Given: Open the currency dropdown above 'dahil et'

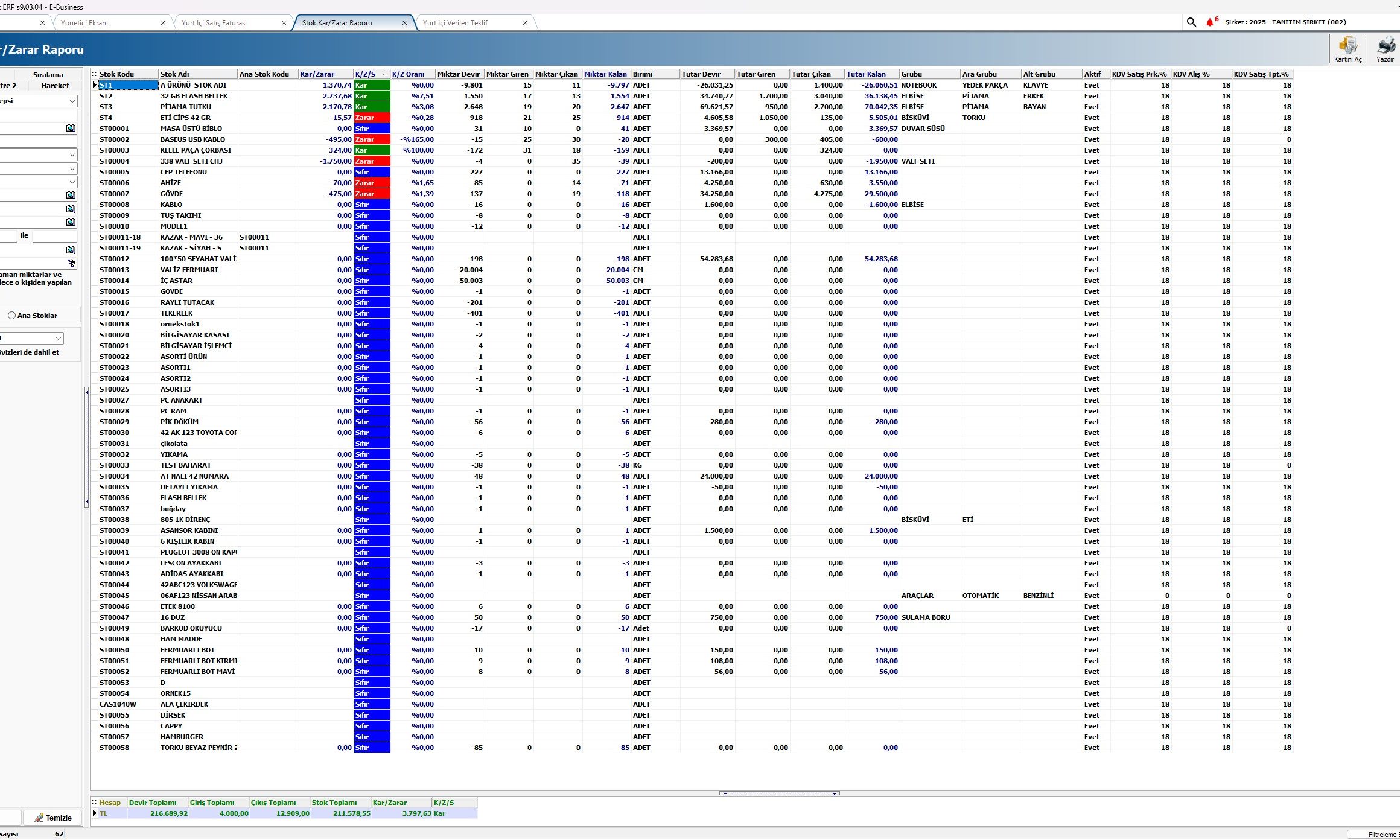Looking at the screenshot, I should 58,338.
